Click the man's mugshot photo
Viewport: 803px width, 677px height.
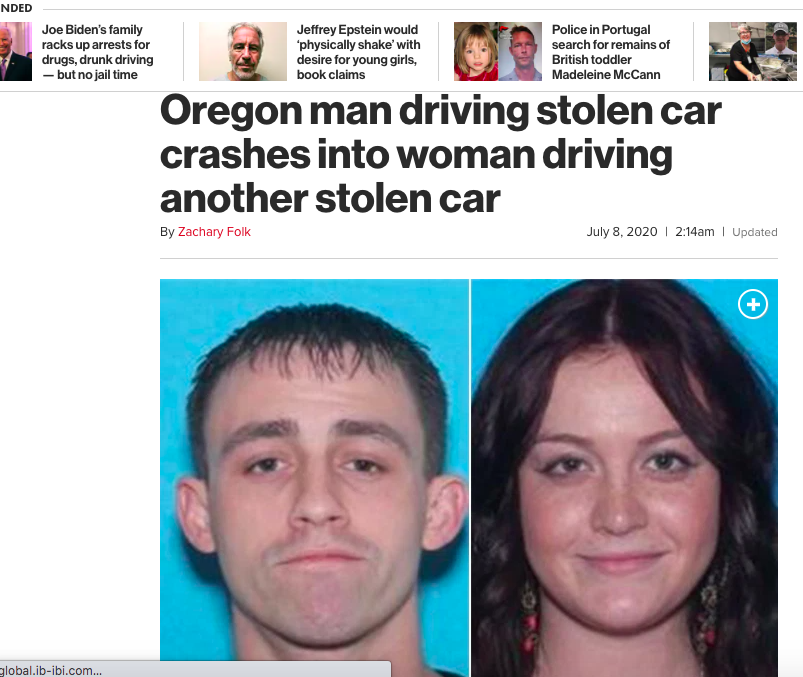pyautogui.click(x=314, y=478)
